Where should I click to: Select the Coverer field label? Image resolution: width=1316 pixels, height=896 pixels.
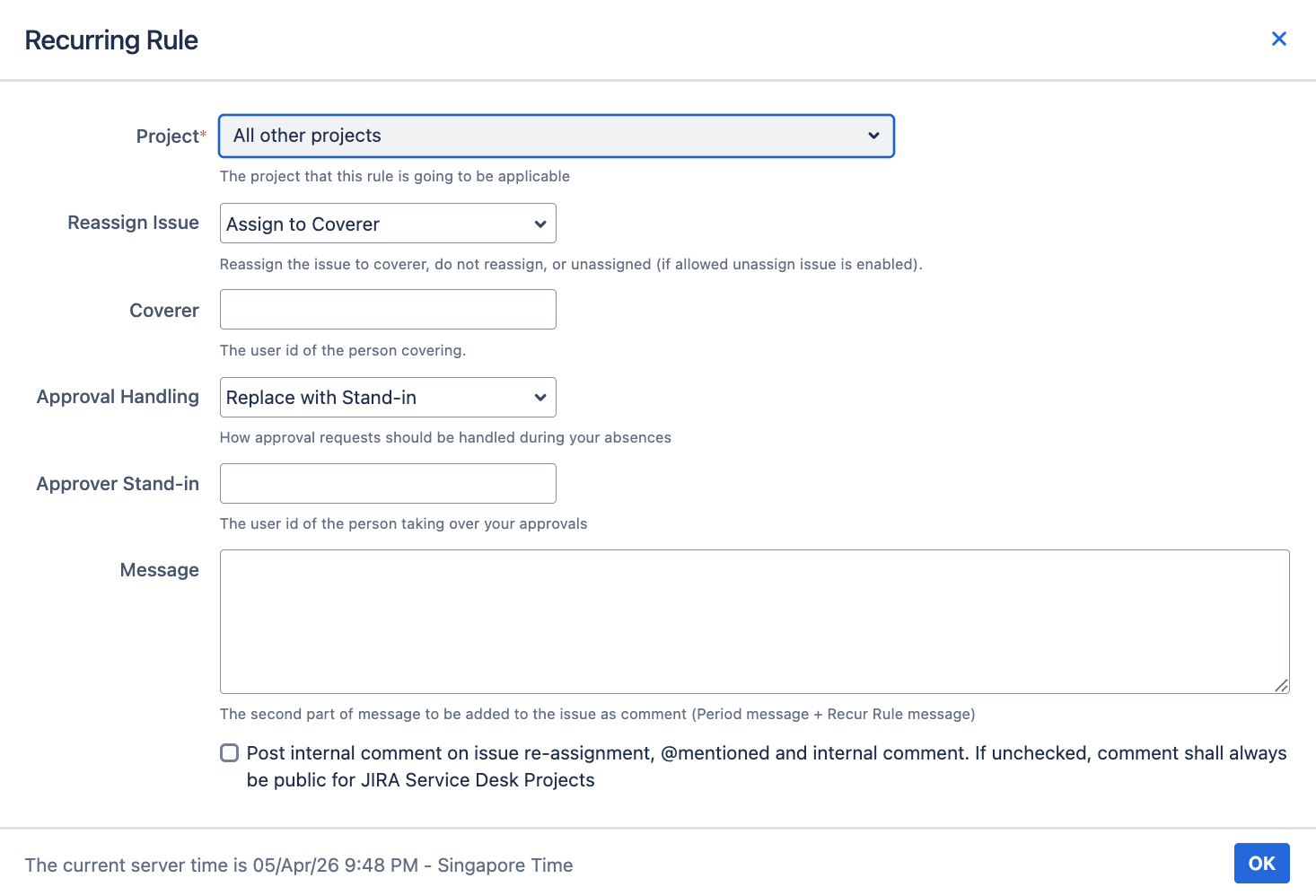(x=164, y=310)
